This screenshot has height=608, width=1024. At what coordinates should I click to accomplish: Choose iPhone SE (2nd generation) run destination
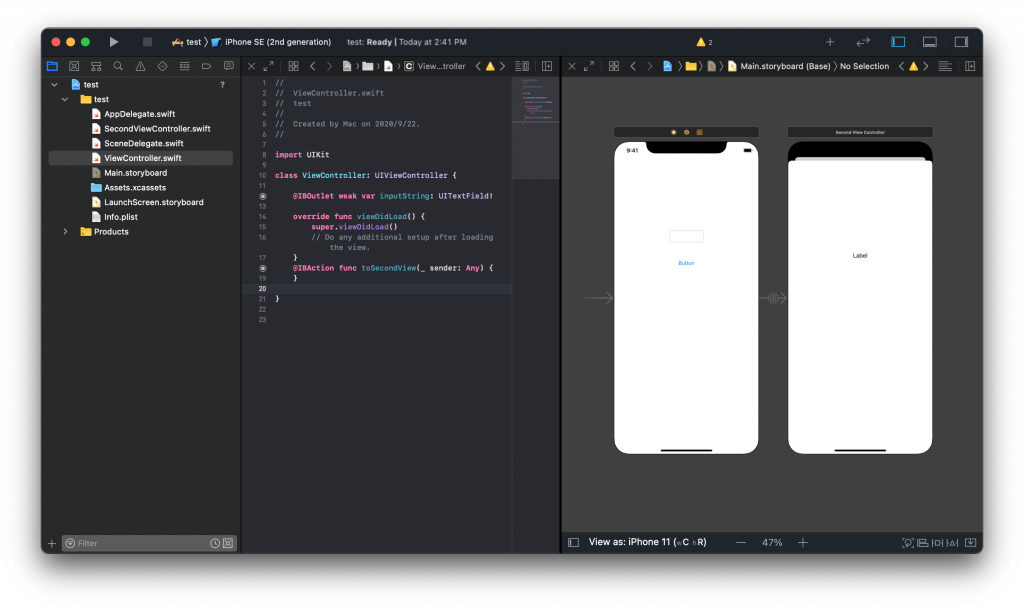[271, 42]
